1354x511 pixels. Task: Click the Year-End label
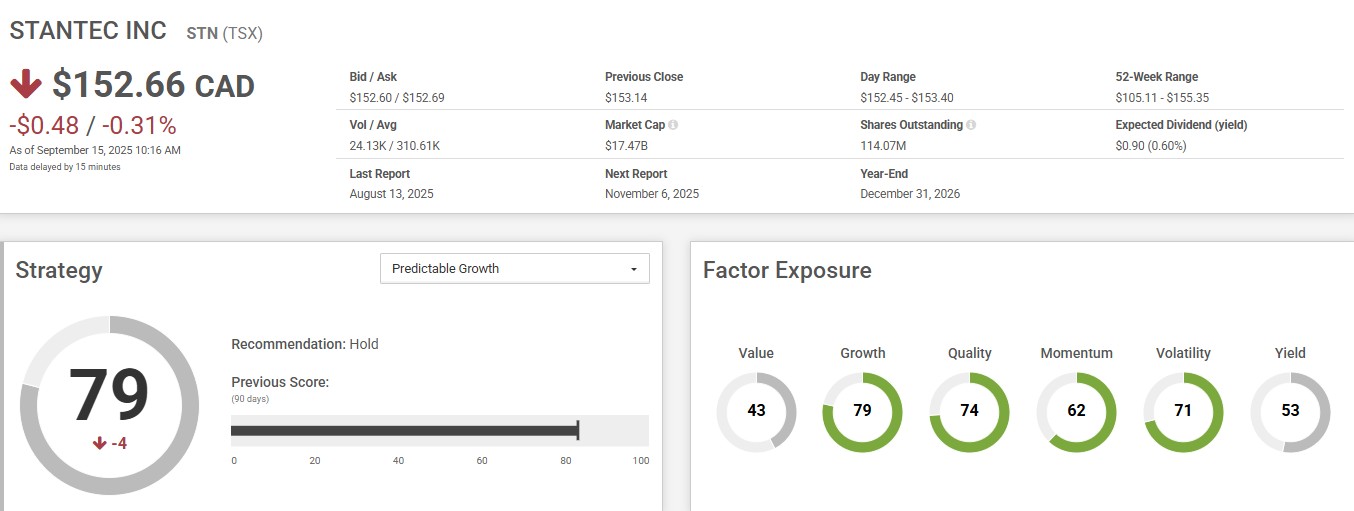(x=884, y=174)
